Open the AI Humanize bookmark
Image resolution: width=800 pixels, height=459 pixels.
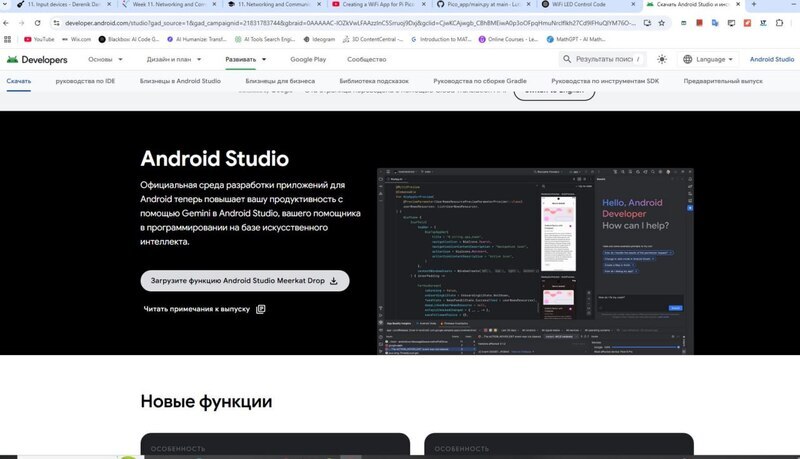click(196, 39)
